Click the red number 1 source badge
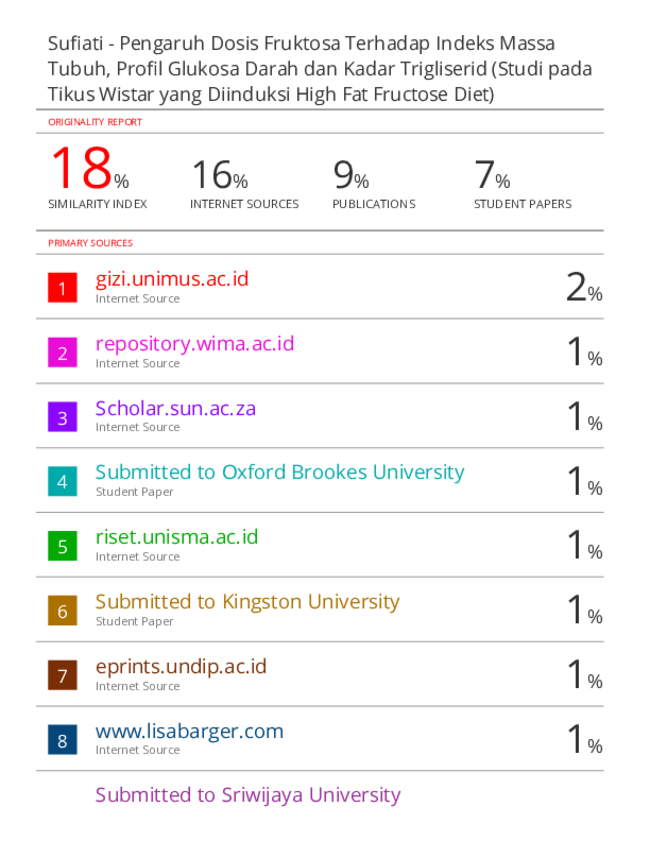The image size is (650, 841). coord(62,288)
